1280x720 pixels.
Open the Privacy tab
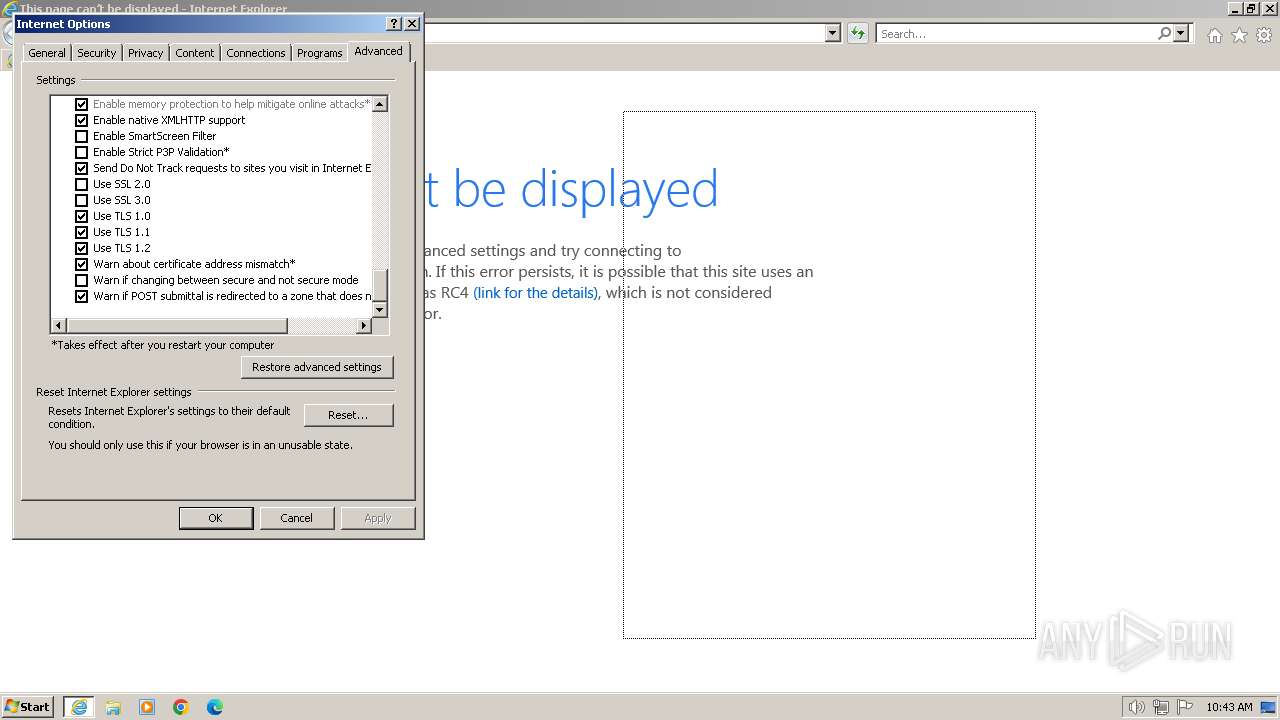(x=146, y=53)
